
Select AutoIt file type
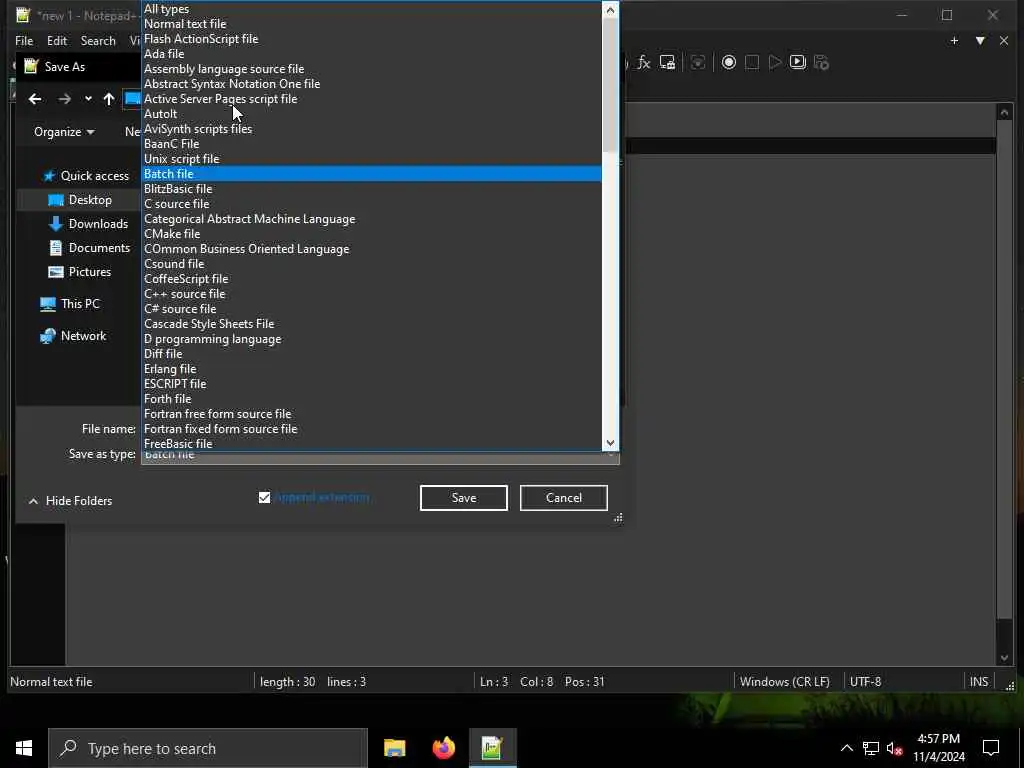[x=372, y=114]
